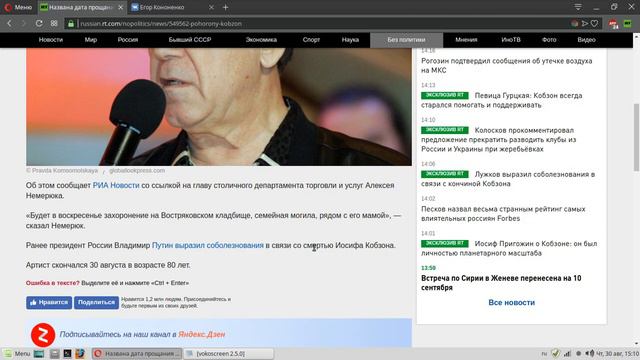This screenshot has height=360, width=640.
Task: Open the Путин выразил соболезнования link
Action: click(208, 245)
